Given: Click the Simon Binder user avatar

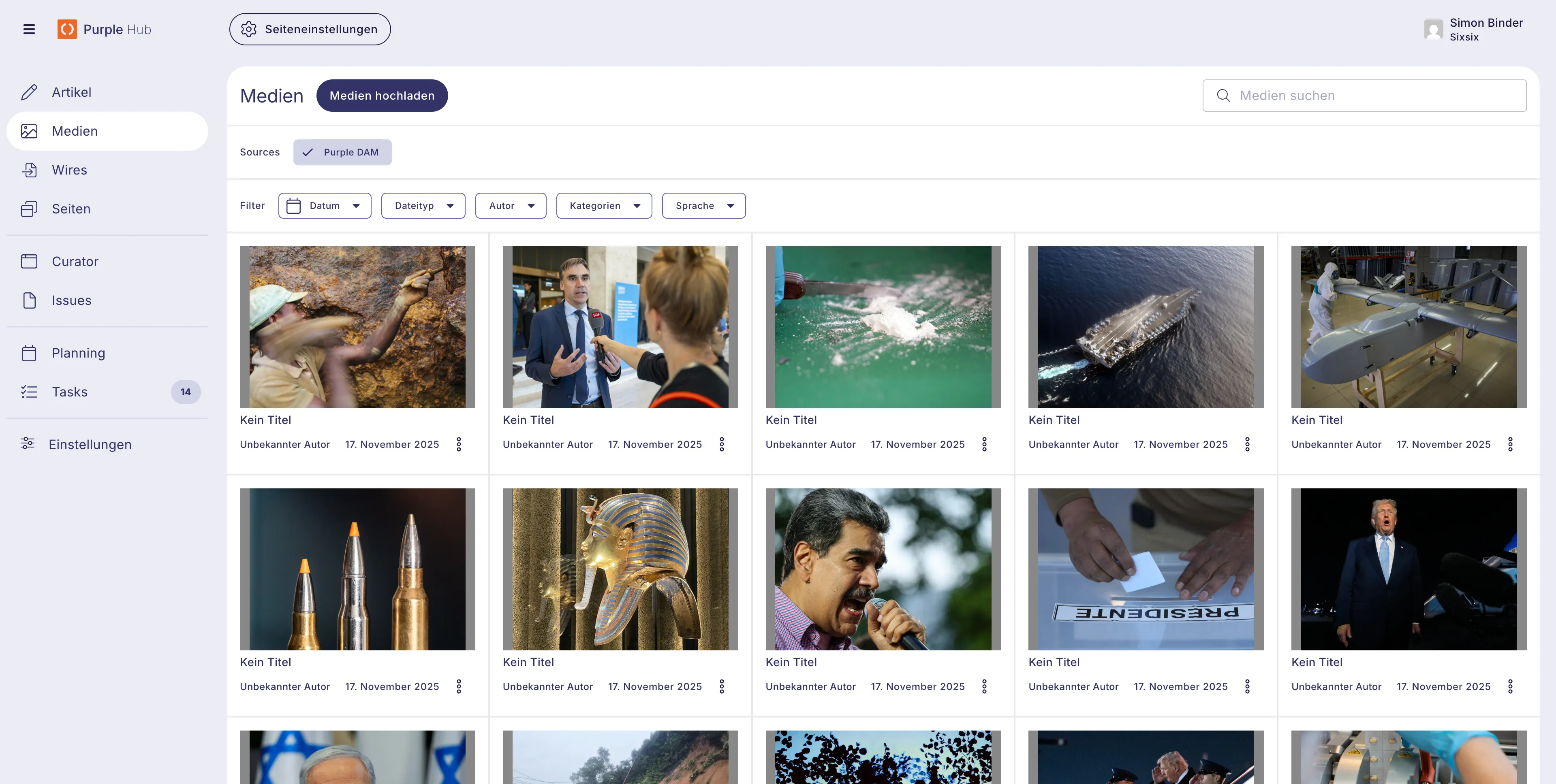Looking at the screenshot, I should (x=1433, y=29).
